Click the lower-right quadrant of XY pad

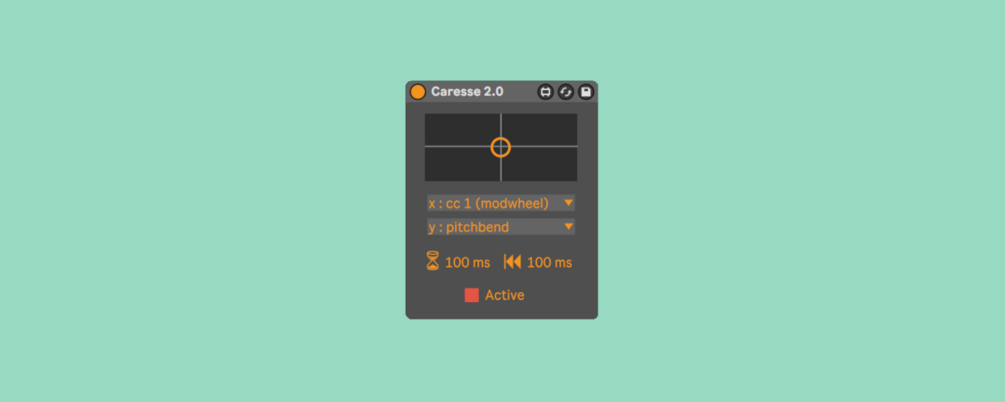click(x=540, y=164)
